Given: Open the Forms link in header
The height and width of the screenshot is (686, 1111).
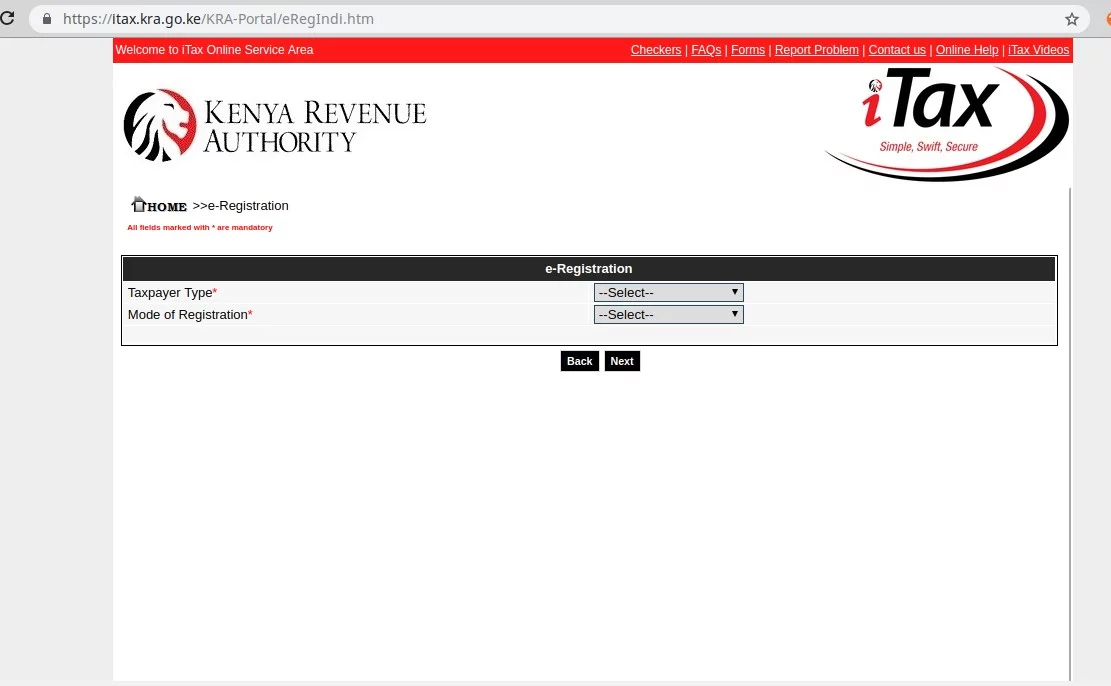Looking at the screenshot, I should click(x=747, y=50).
